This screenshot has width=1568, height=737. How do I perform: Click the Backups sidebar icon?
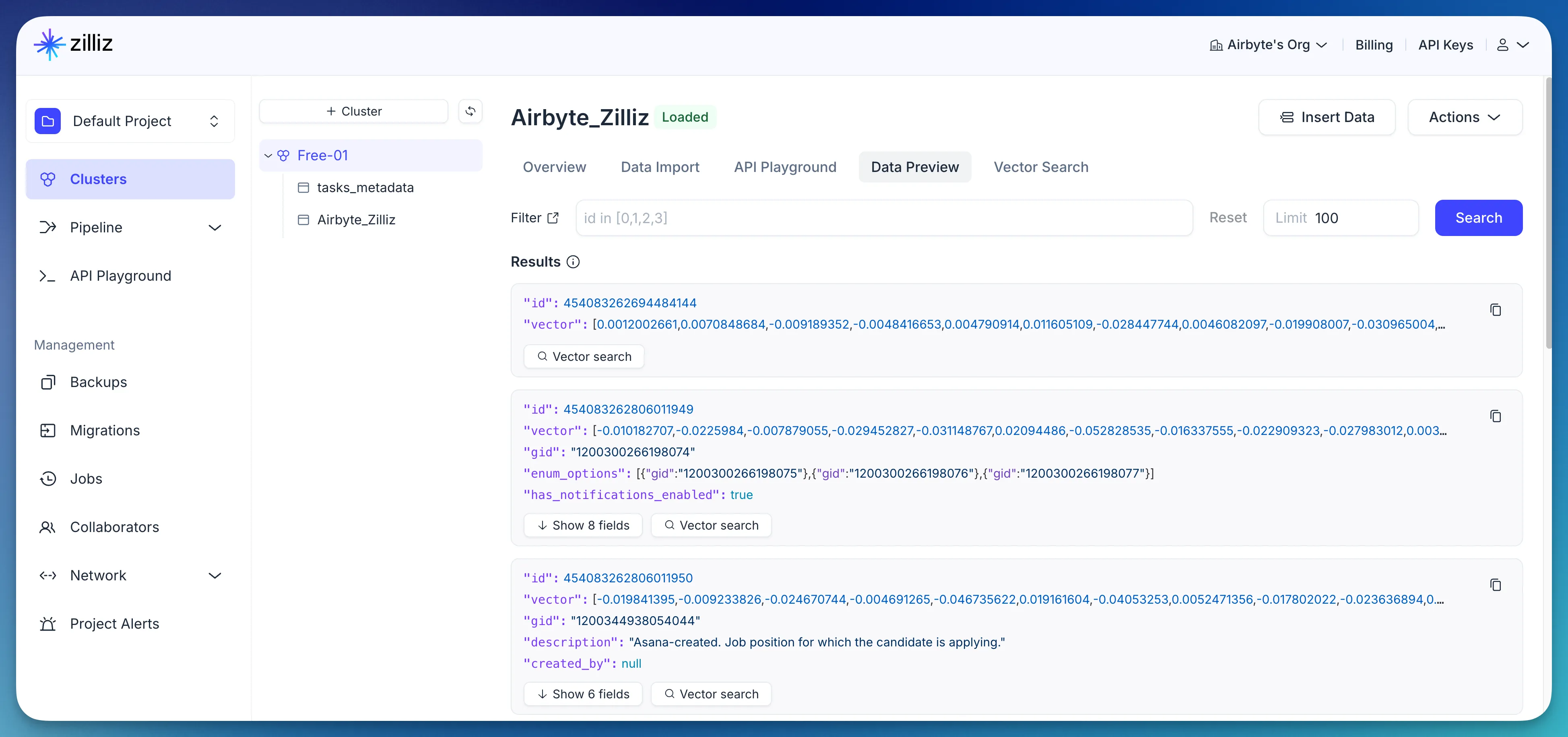point(47,382)
